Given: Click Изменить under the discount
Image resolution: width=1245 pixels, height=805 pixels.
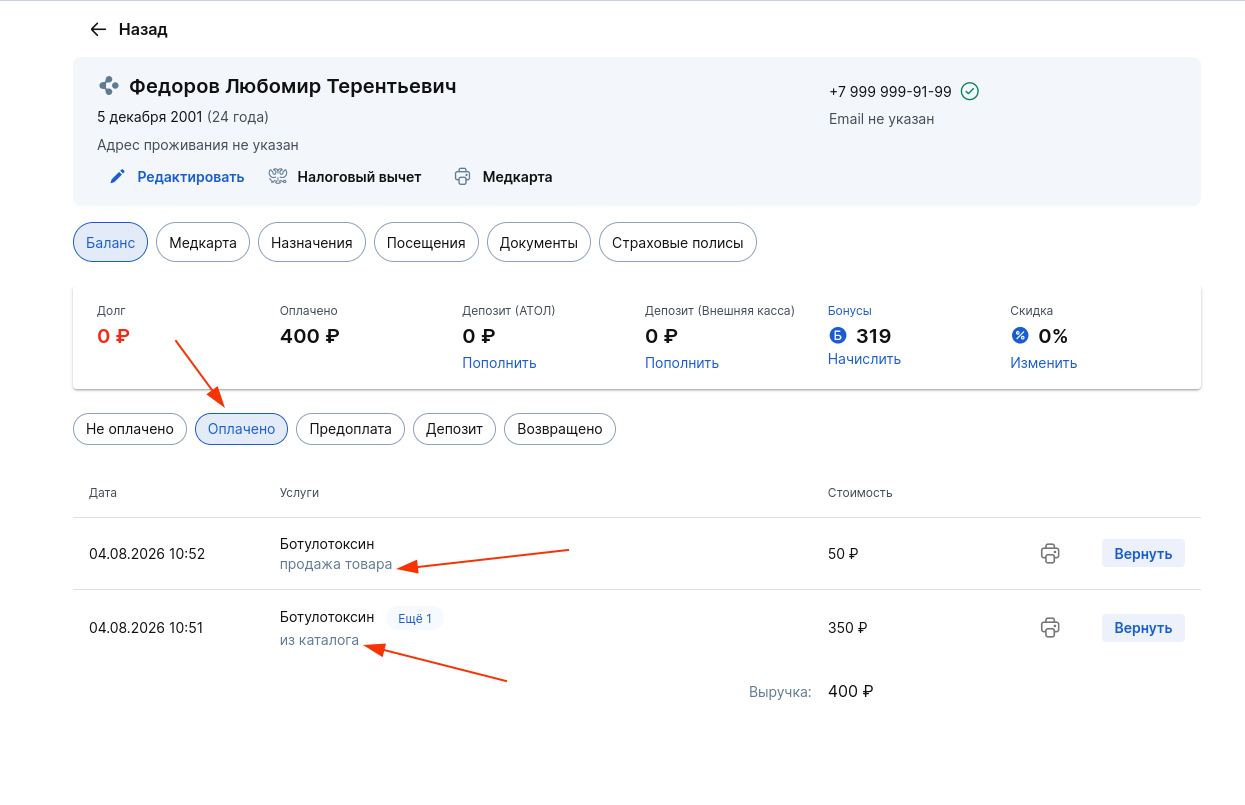Looking at the screenshot, I should (1044, 363).
